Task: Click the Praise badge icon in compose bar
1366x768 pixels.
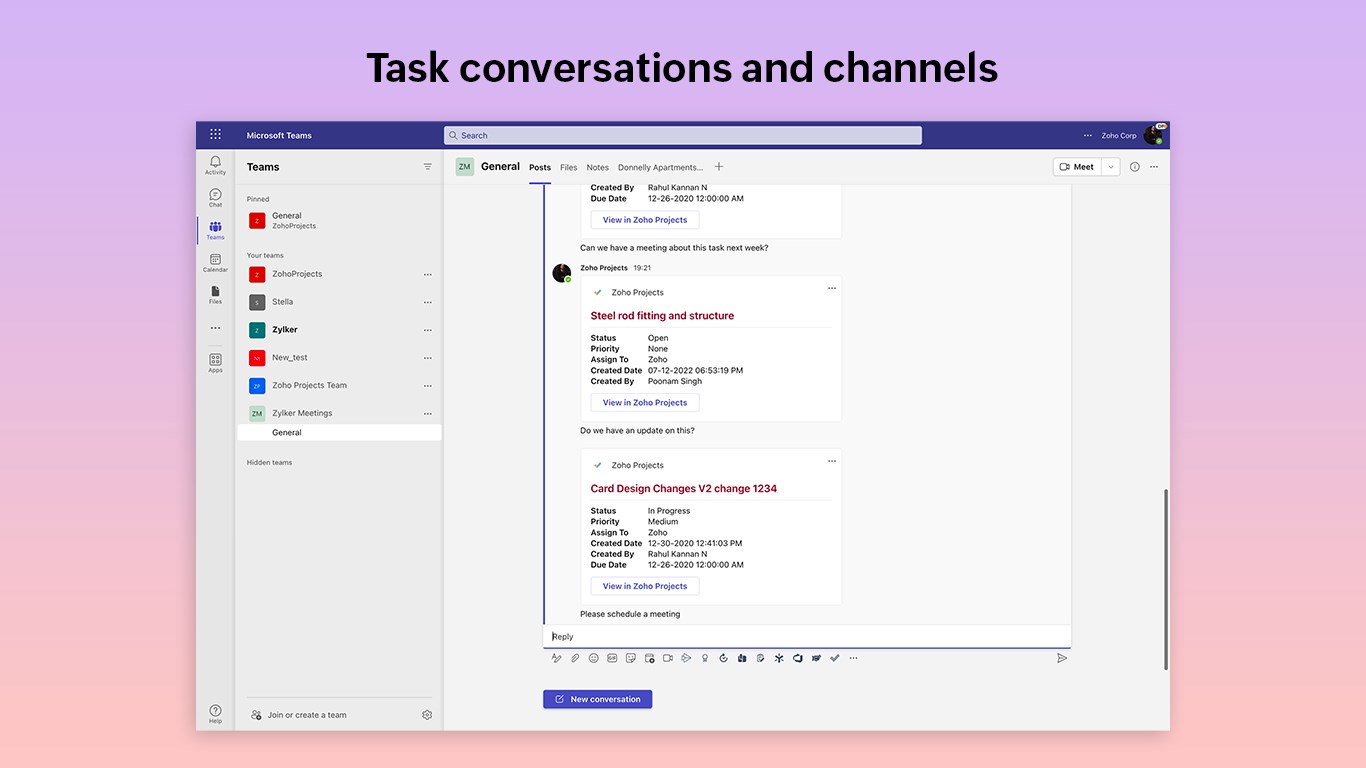Action: click(x=705, y=658)
